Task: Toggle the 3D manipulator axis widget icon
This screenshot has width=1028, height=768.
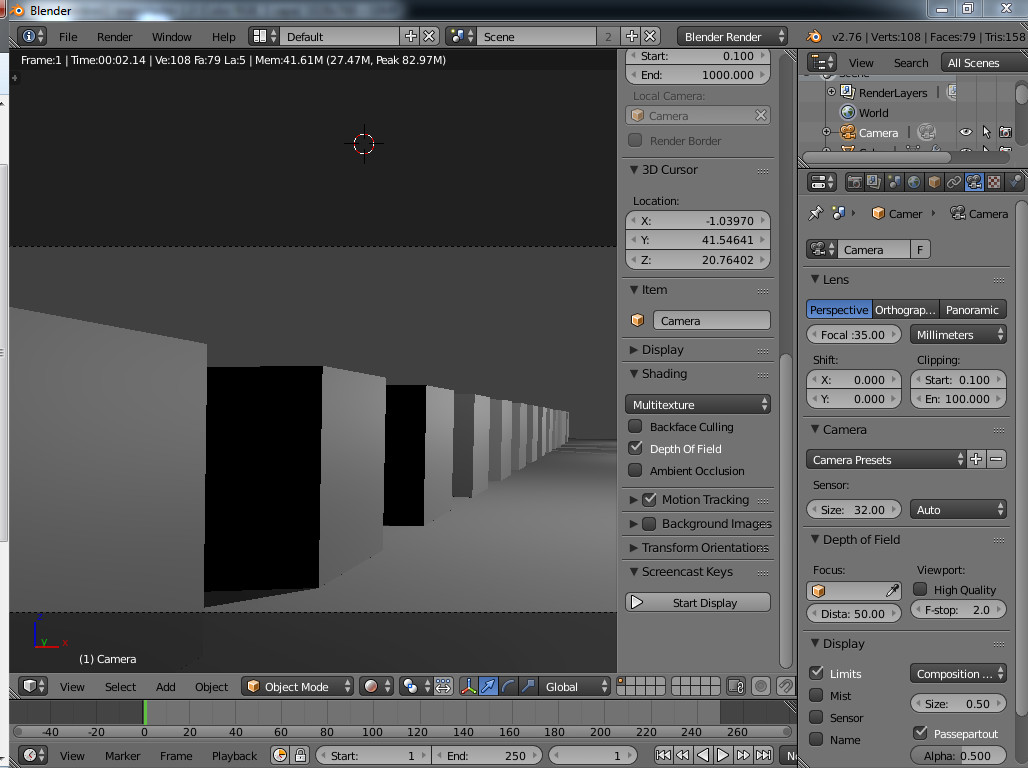Action: point(468,687)
